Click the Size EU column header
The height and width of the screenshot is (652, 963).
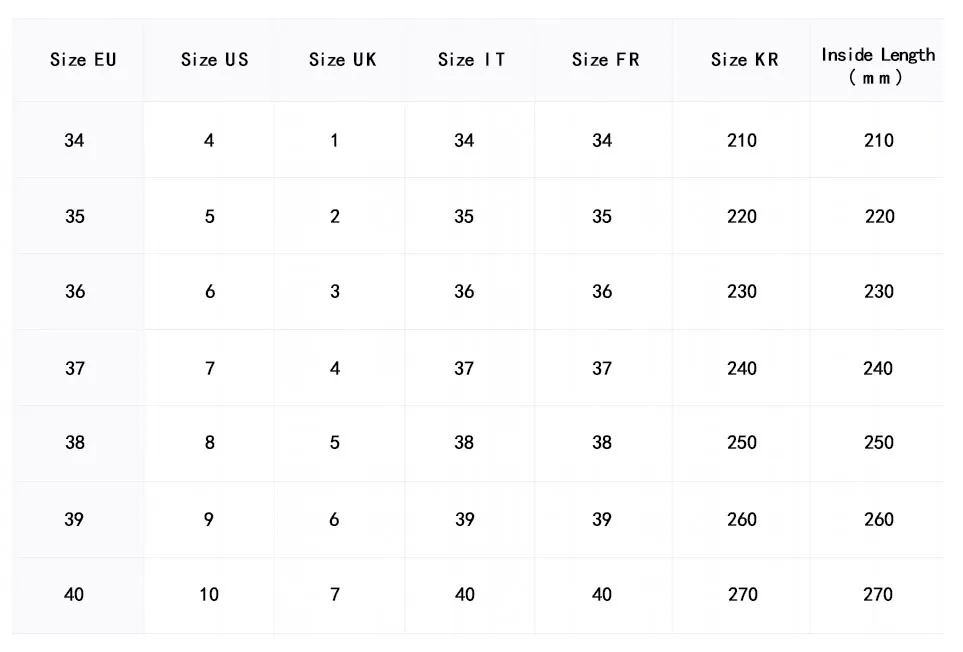[83, 60]
